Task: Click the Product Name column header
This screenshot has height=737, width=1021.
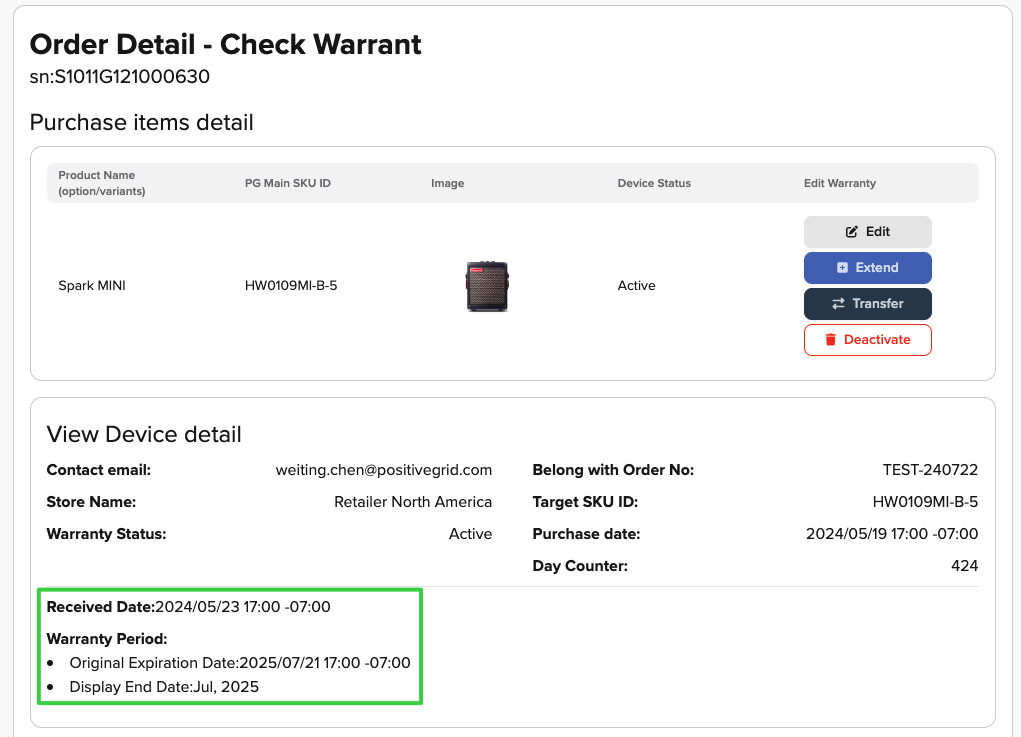Action: click(x=102, y=183)
